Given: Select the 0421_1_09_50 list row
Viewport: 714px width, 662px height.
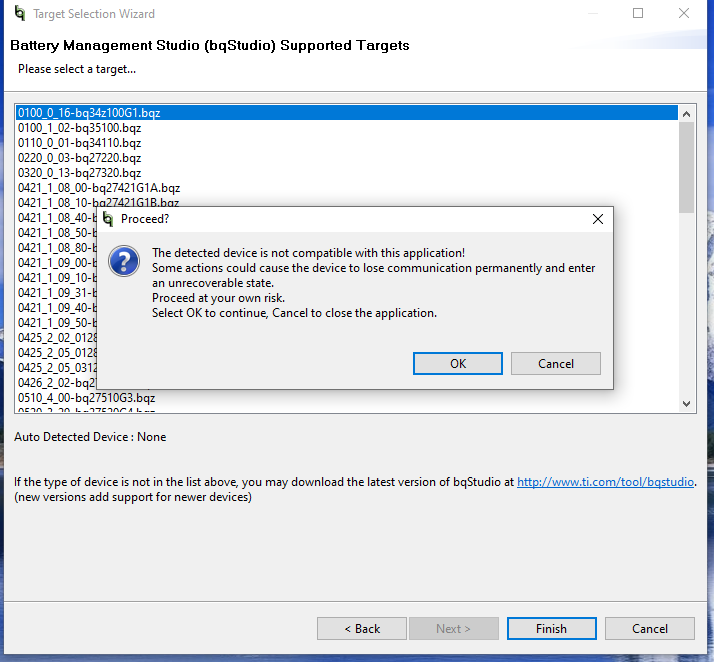Looking at the screenshot, I should [56, 323].
